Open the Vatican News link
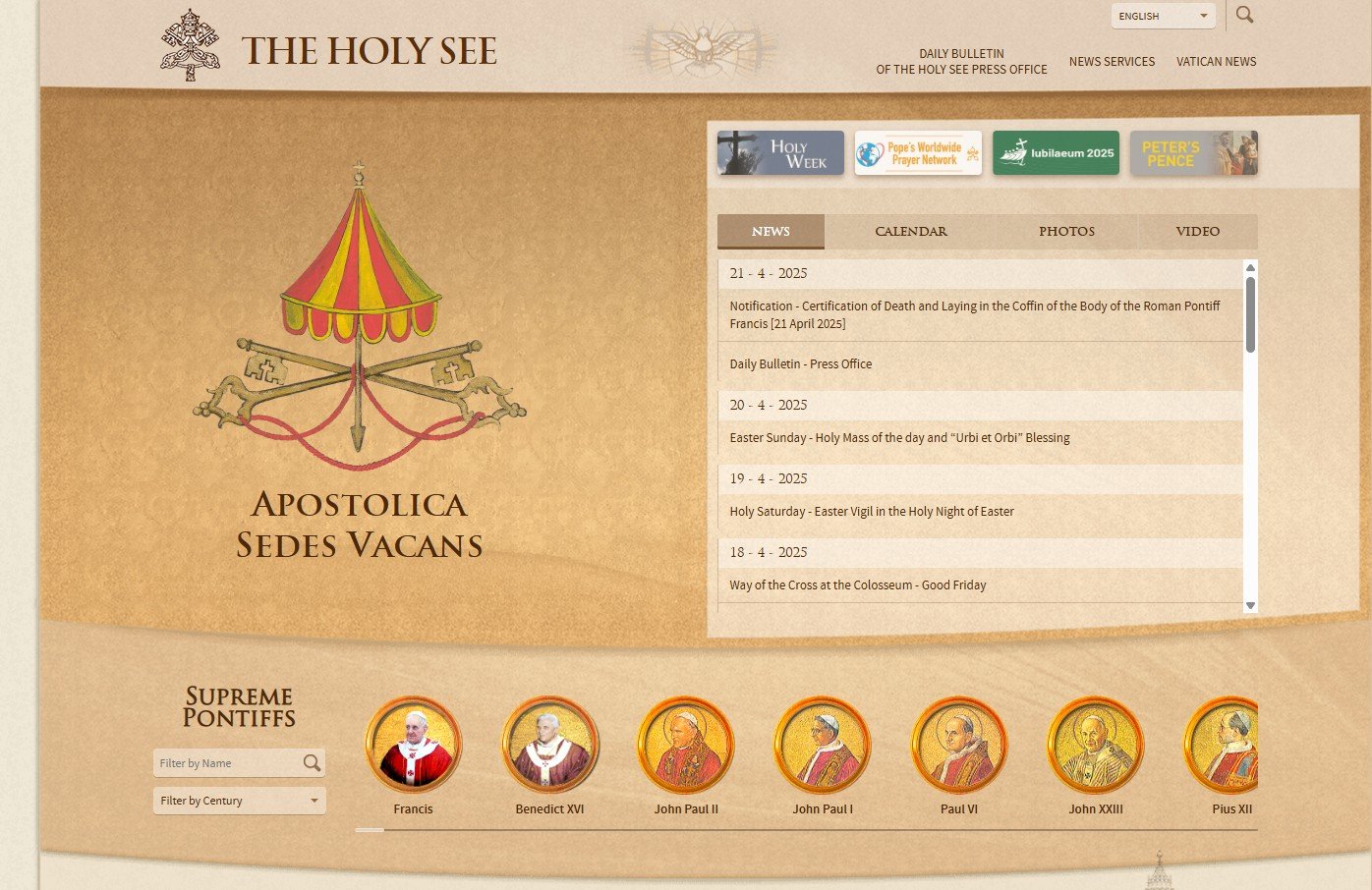This screenshot has width=1372, height=890. pyautogui.click(x=1216, y=62)
